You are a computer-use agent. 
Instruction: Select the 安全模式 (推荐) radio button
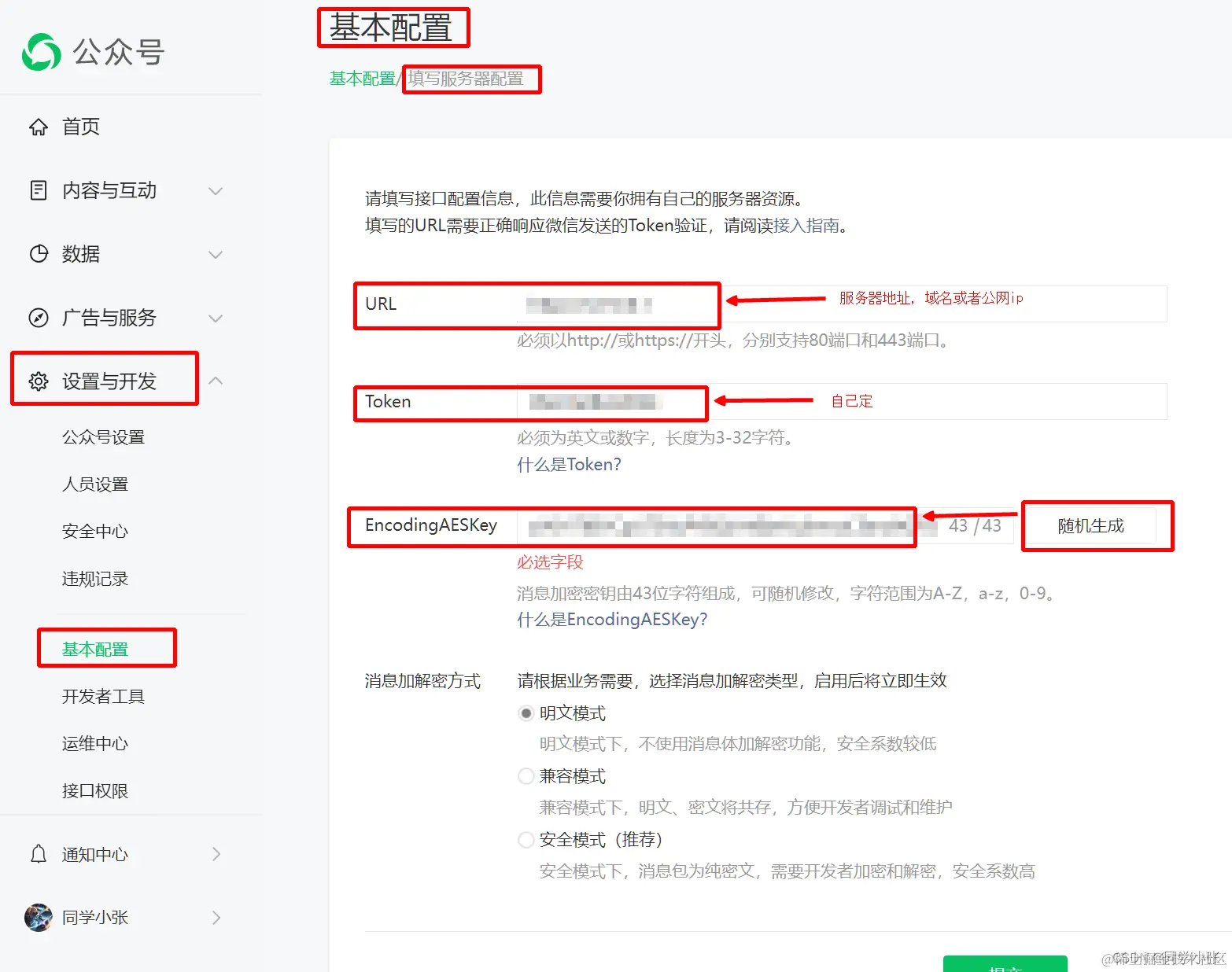click(526, 840)
